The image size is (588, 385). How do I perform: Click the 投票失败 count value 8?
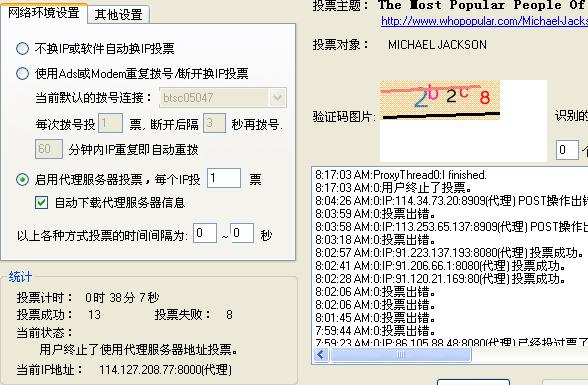point(229,315)
